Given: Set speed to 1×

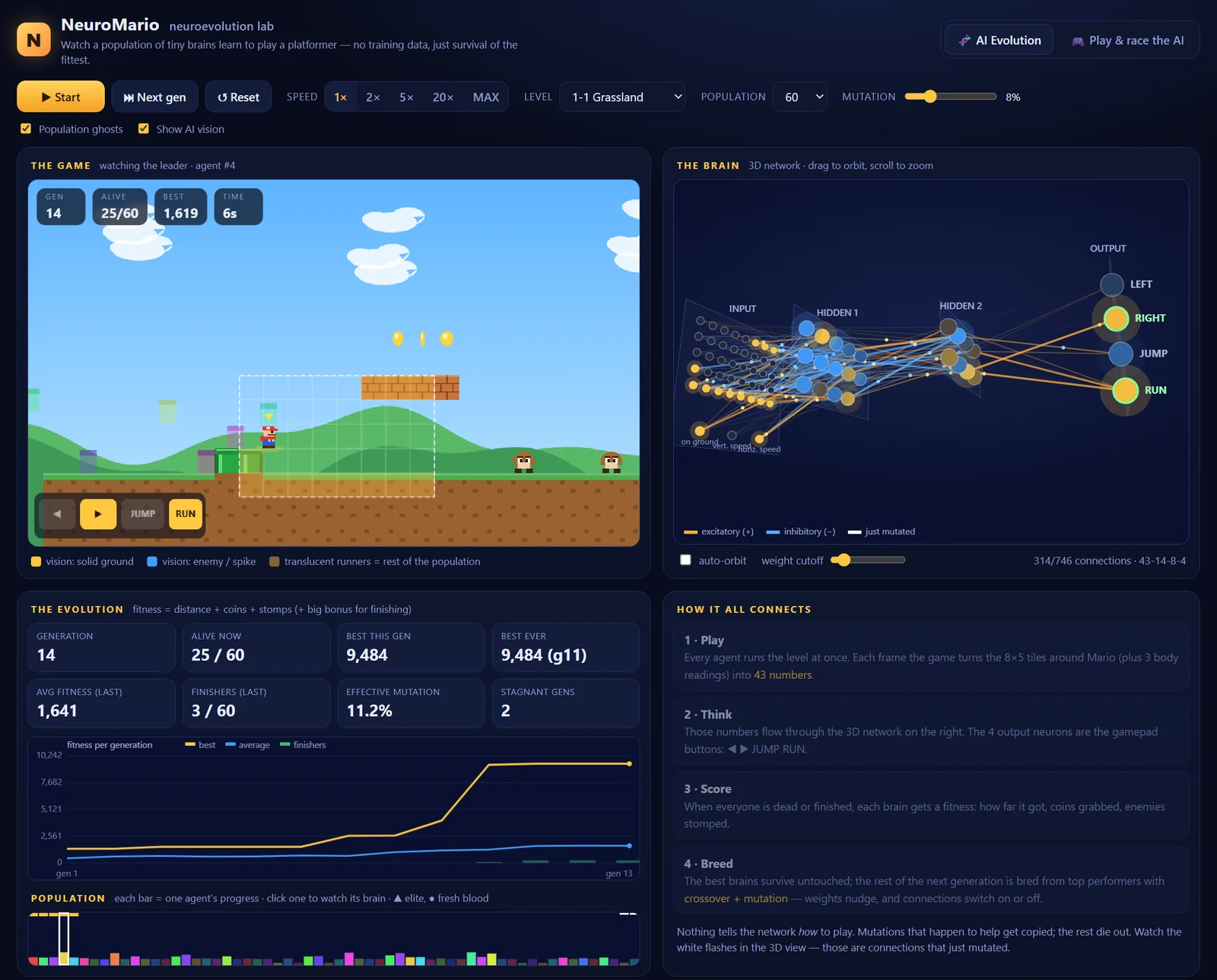Looking at the screenshot, I should 341,97.
